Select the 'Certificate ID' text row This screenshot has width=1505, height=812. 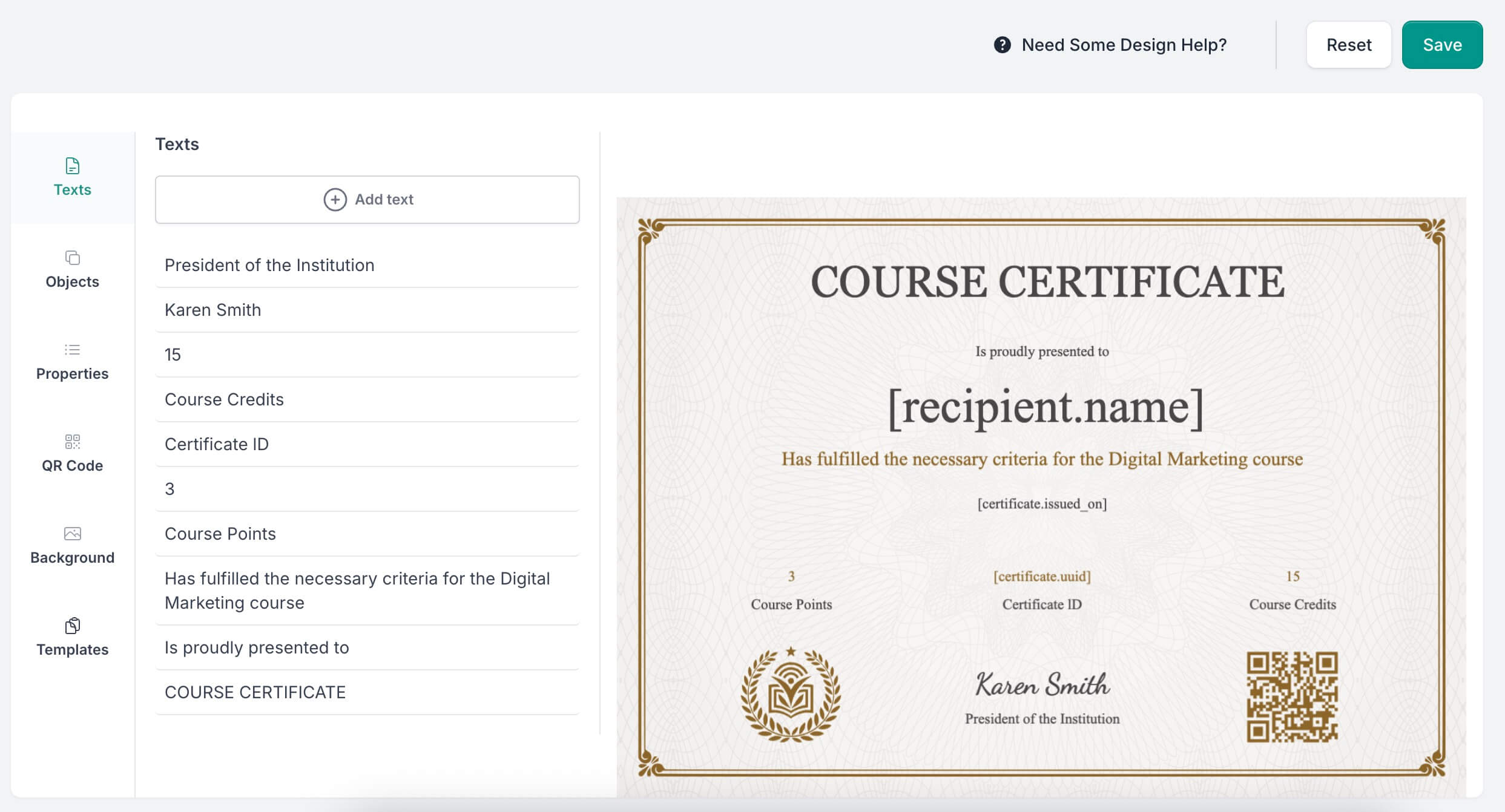(x=367, y=444)
